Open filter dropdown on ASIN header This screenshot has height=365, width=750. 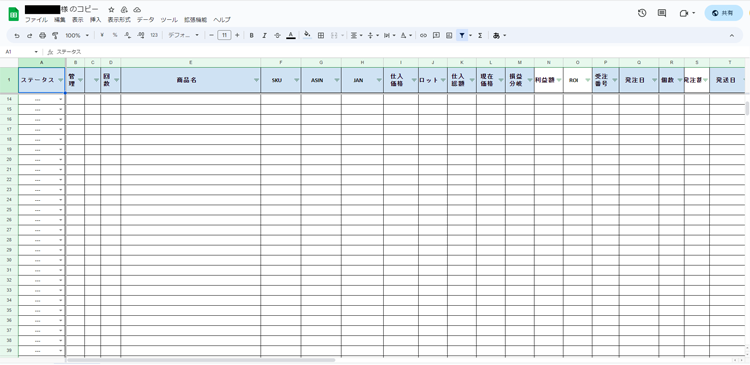337,80
